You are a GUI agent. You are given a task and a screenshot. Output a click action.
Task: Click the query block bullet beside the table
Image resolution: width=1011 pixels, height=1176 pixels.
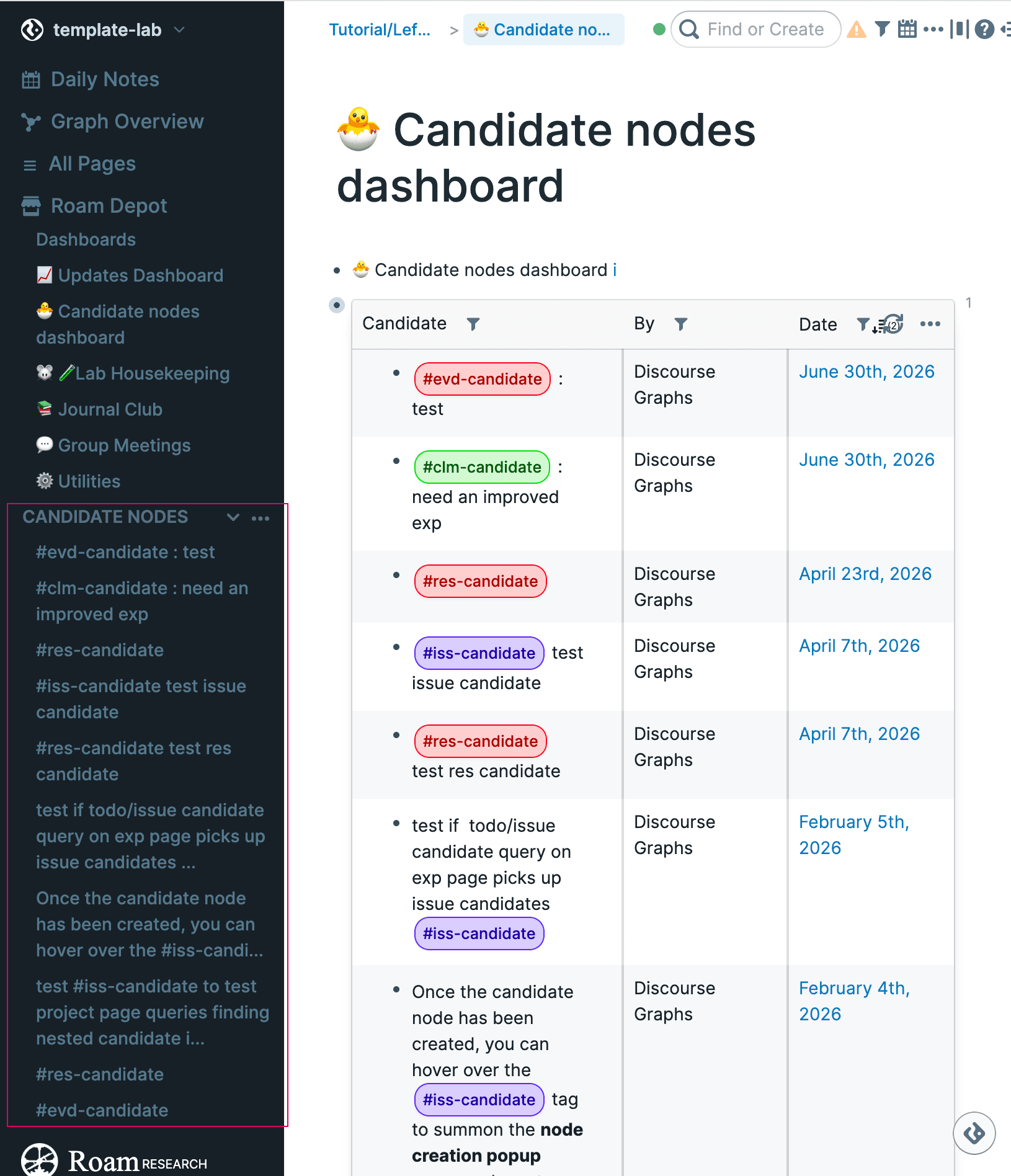pyautogui.click(x=337, y=305)
